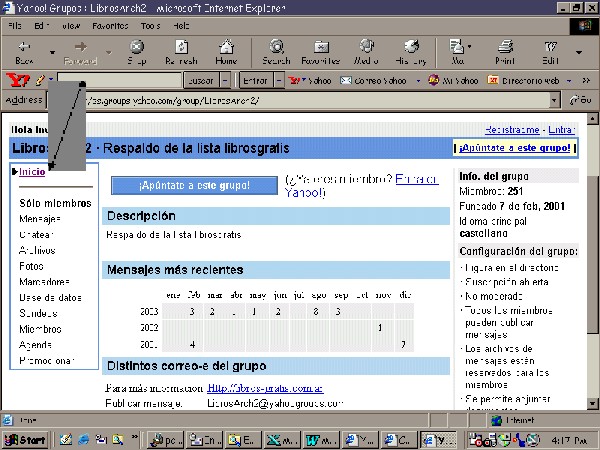The width and height of the screenshot is (600, 450).
Task: Click the Windows Start button
Action: coord(25,440)
